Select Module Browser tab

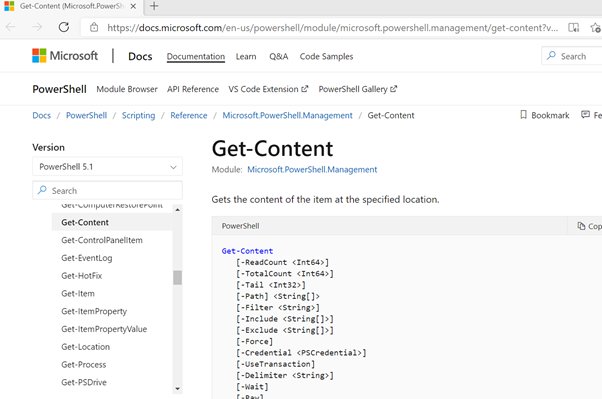click(x=127, y=89)
